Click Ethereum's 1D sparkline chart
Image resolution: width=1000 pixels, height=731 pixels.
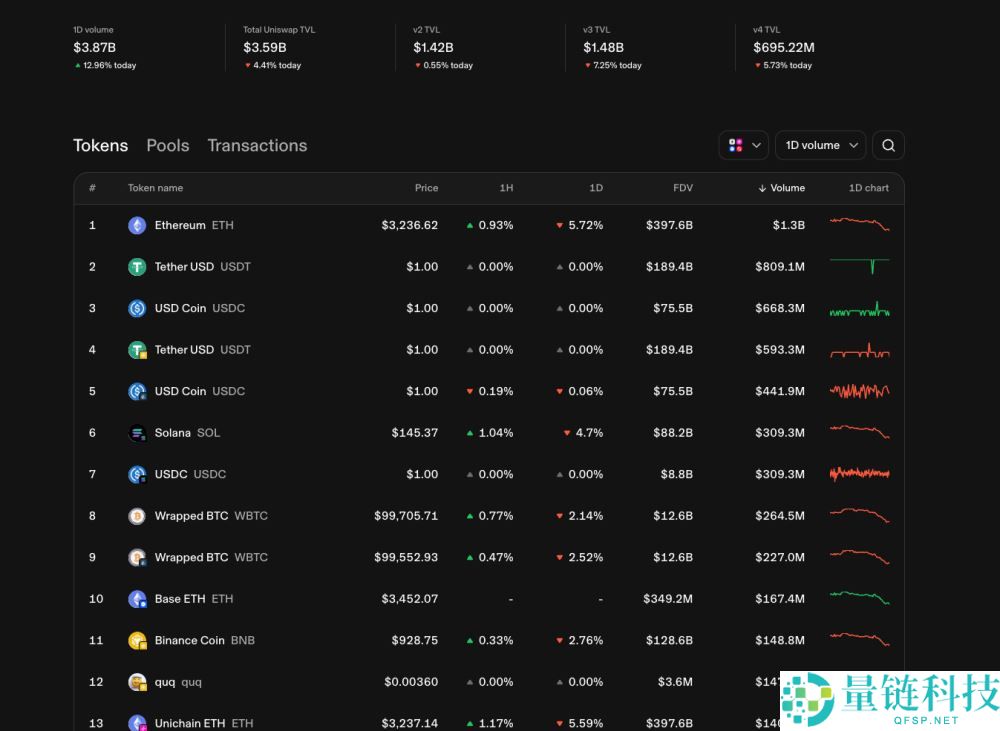tap(859, 225)
